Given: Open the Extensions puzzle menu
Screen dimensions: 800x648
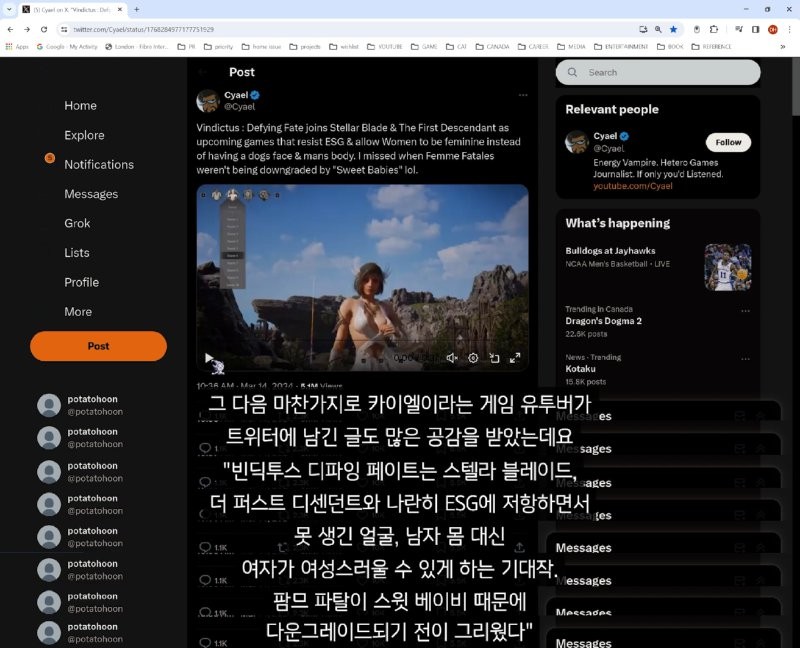Looking at the screenshot, I should pyautogui.click(x=714, y=30).
